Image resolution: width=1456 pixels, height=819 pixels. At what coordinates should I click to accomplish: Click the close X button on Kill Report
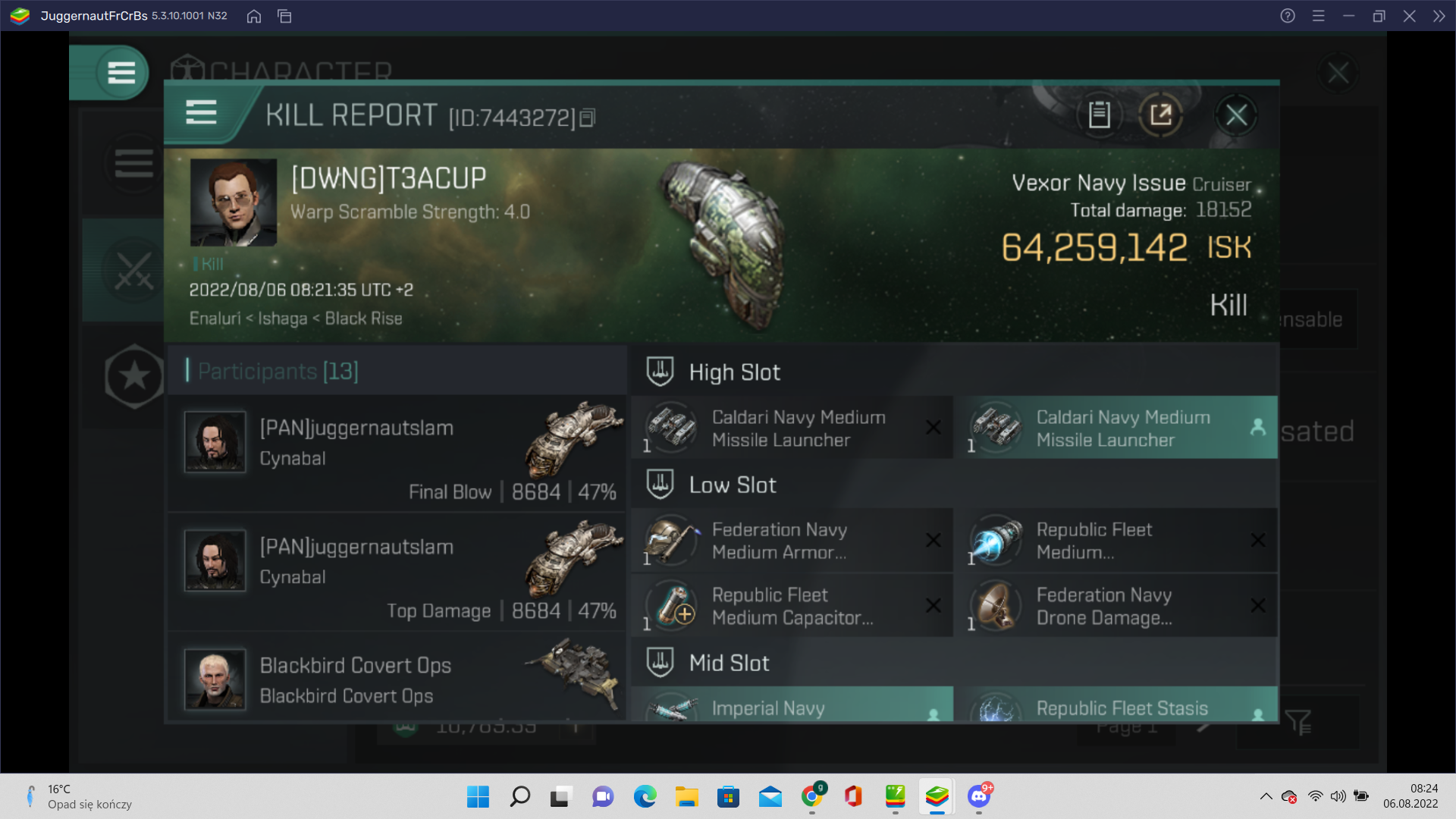(1237, 114)
